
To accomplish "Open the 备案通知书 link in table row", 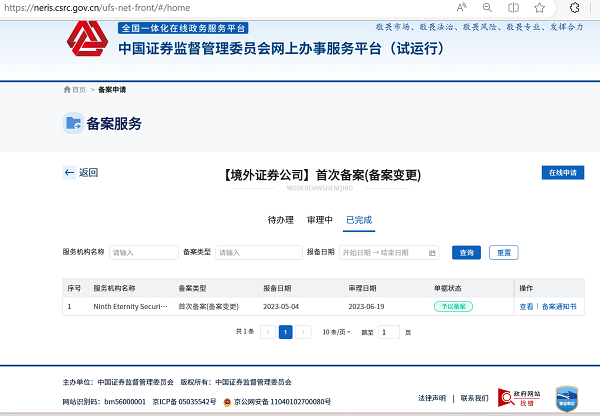I will [559, 306].
